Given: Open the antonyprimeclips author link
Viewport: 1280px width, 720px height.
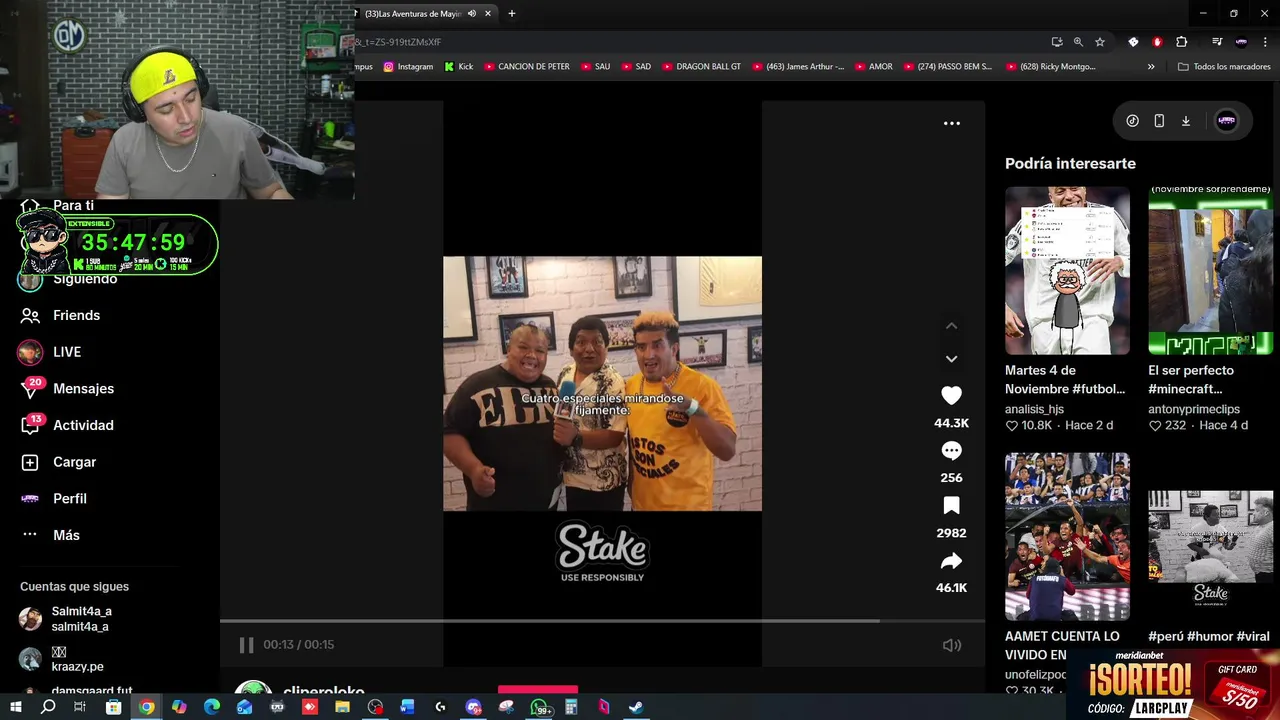Looking at the screenshot, I should [1194, 409].
